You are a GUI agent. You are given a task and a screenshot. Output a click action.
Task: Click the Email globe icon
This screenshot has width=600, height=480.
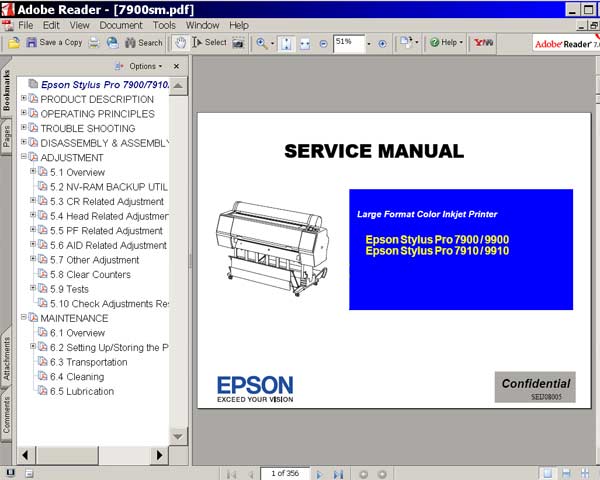[x=112, y=42]
